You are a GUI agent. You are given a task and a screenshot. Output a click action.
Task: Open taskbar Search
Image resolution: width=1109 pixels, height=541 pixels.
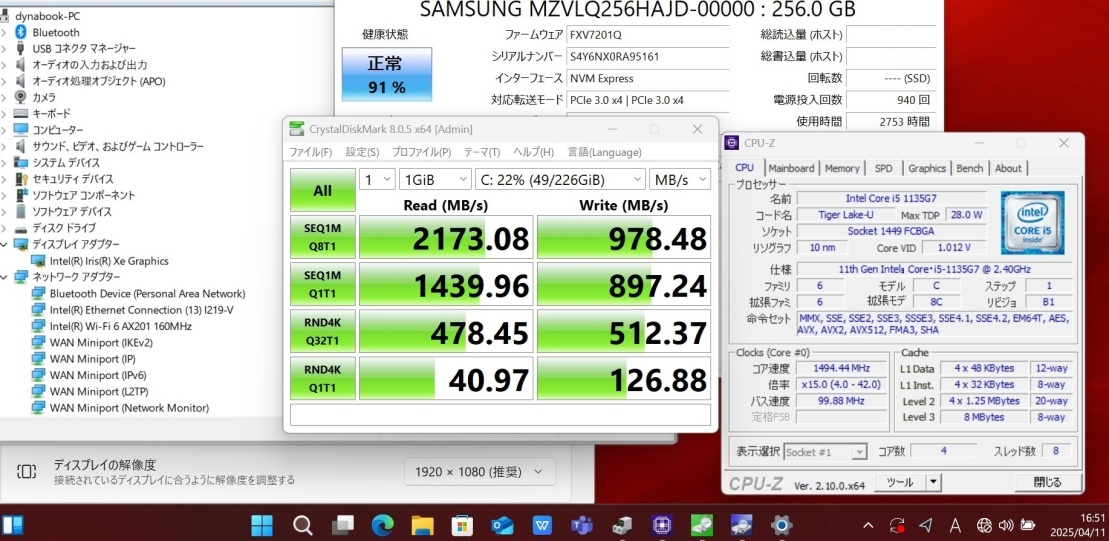click(x=303, y=525)
